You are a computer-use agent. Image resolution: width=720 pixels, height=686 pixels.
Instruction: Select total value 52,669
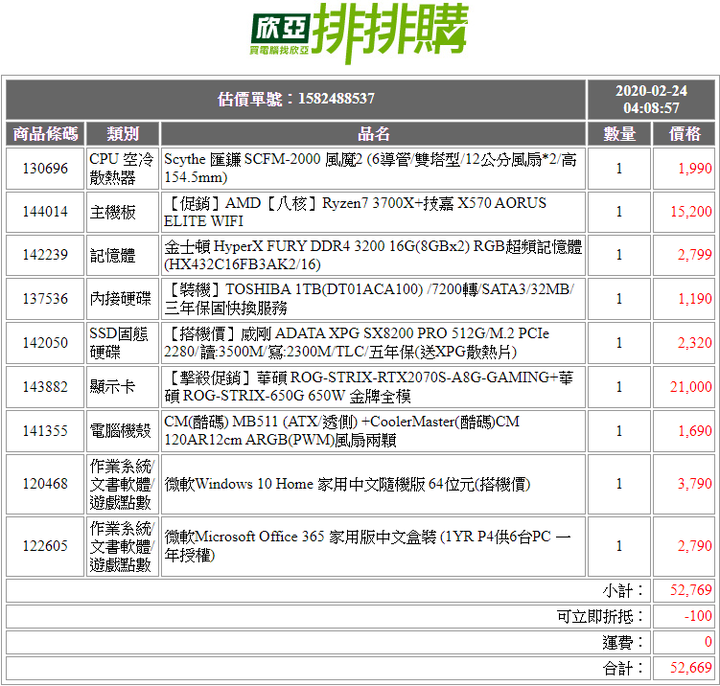coord(691,668)
